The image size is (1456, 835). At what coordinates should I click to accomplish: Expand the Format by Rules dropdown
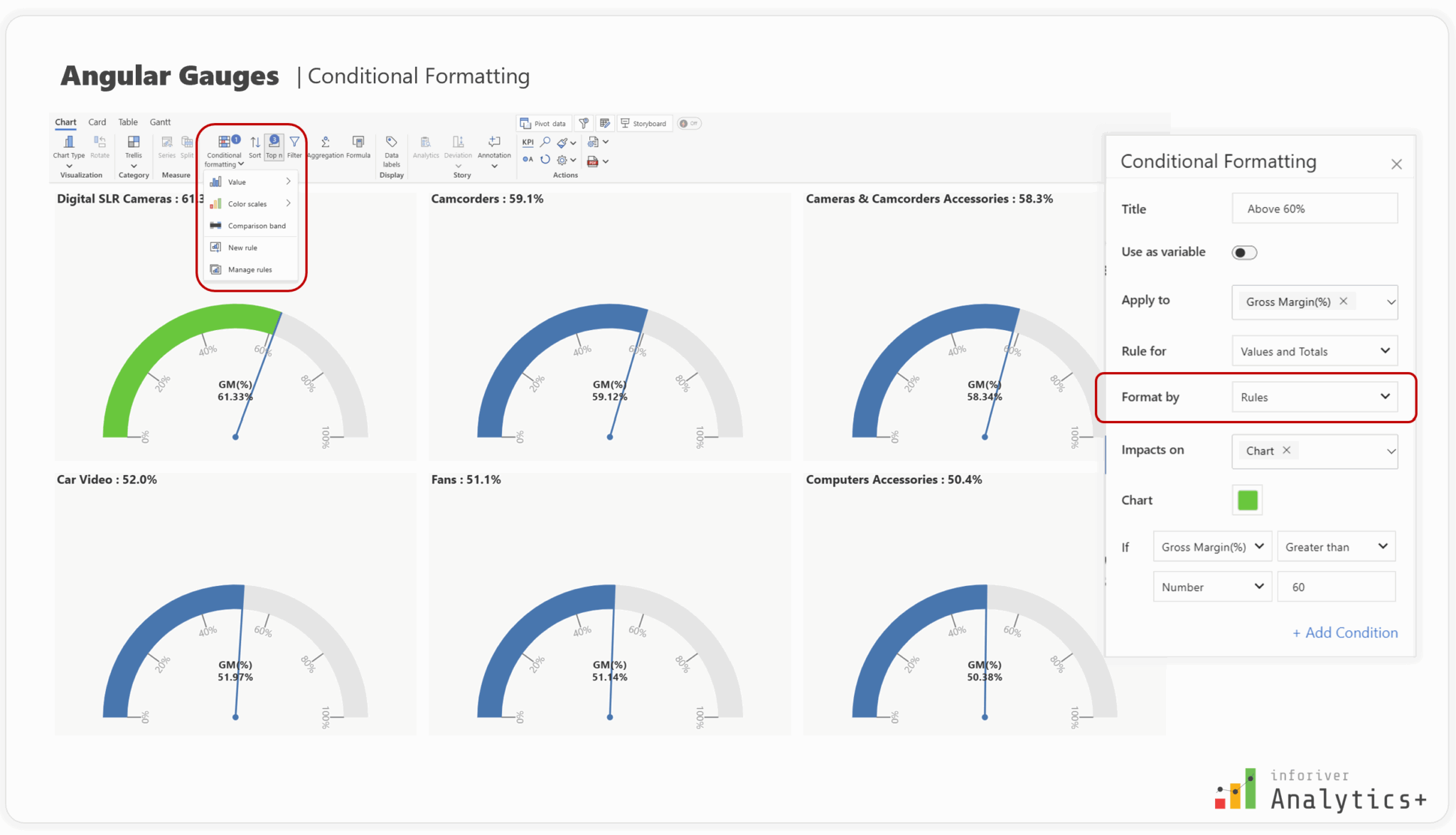(x=1315, y=397)
